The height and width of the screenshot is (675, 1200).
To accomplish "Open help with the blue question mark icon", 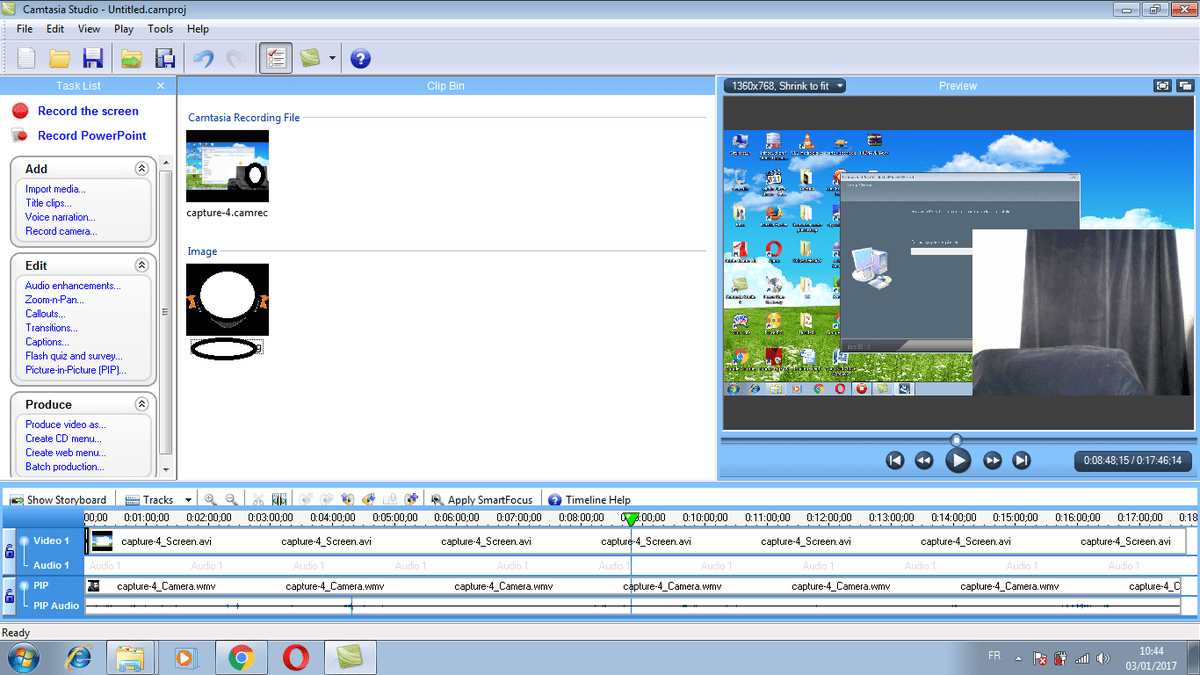I will click(x=361, y=58).
